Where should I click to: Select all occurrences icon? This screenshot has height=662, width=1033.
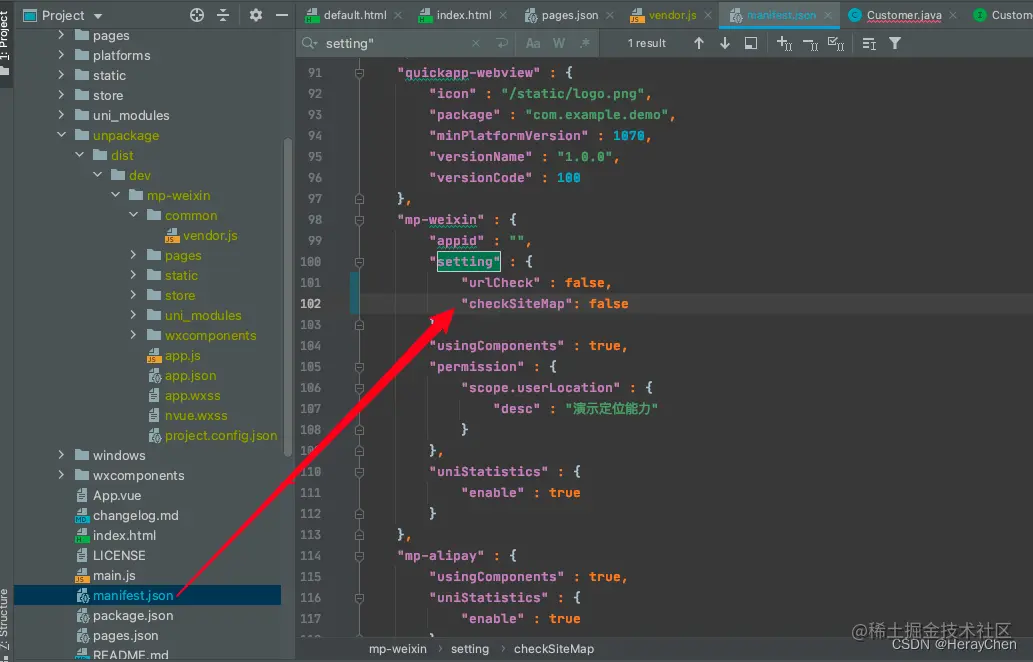point(836,43)
